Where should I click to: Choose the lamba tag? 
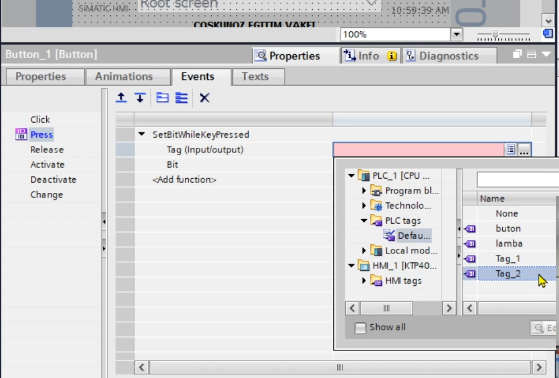click(509, 244)
